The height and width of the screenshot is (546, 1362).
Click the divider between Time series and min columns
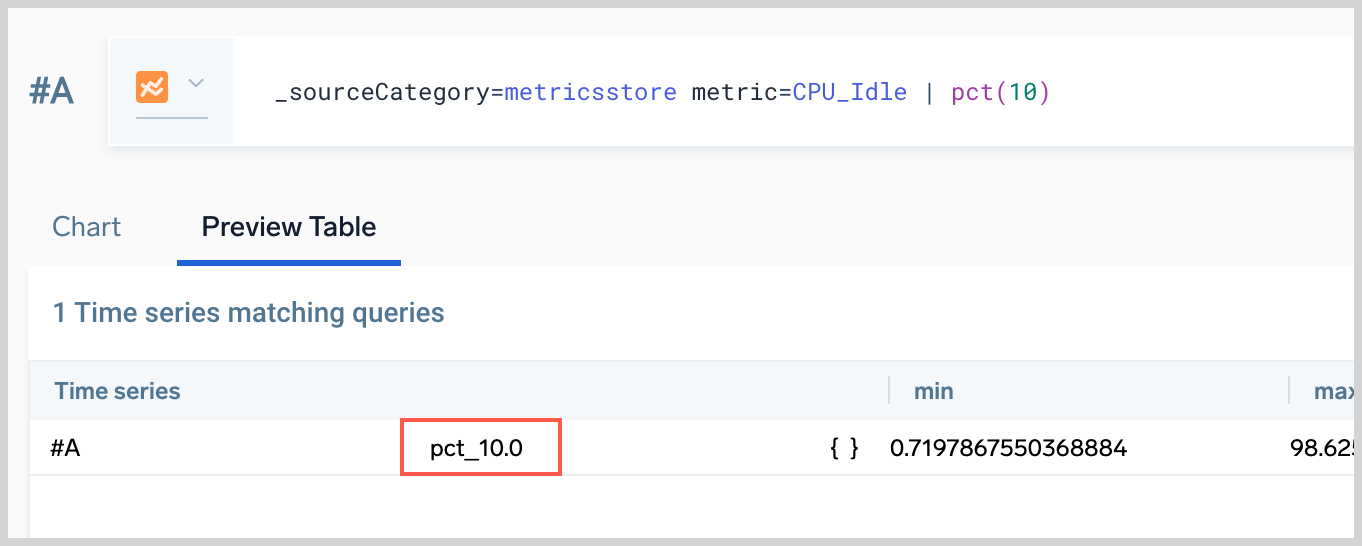[889, 390]
